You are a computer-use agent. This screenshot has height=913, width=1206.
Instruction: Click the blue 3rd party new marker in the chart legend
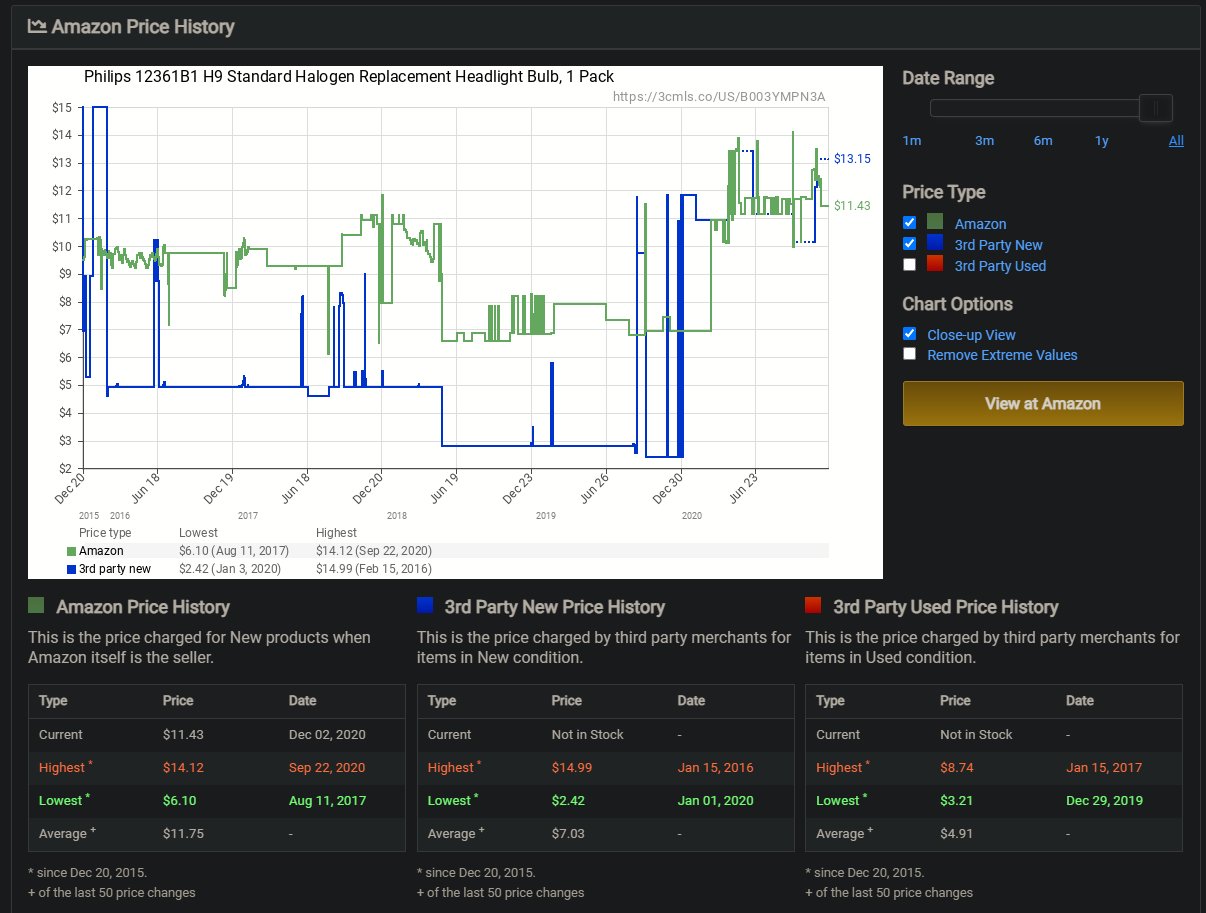[x=71, y=569]
